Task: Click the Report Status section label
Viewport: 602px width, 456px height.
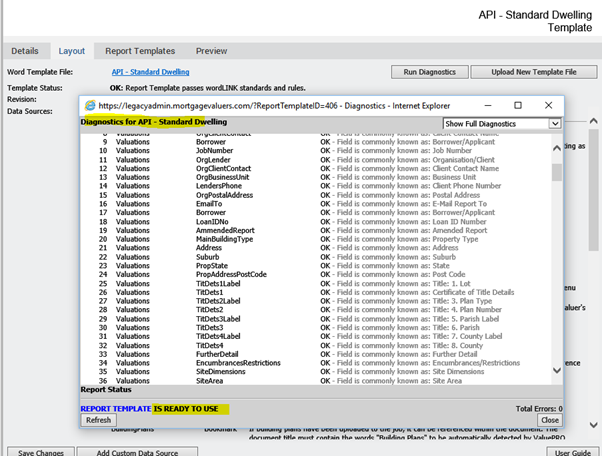Action: [106, 390]
